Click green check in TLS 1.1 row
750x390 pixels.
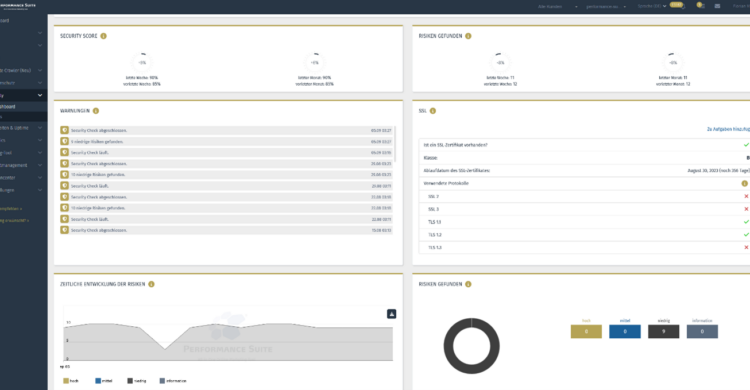coord(746,222)
